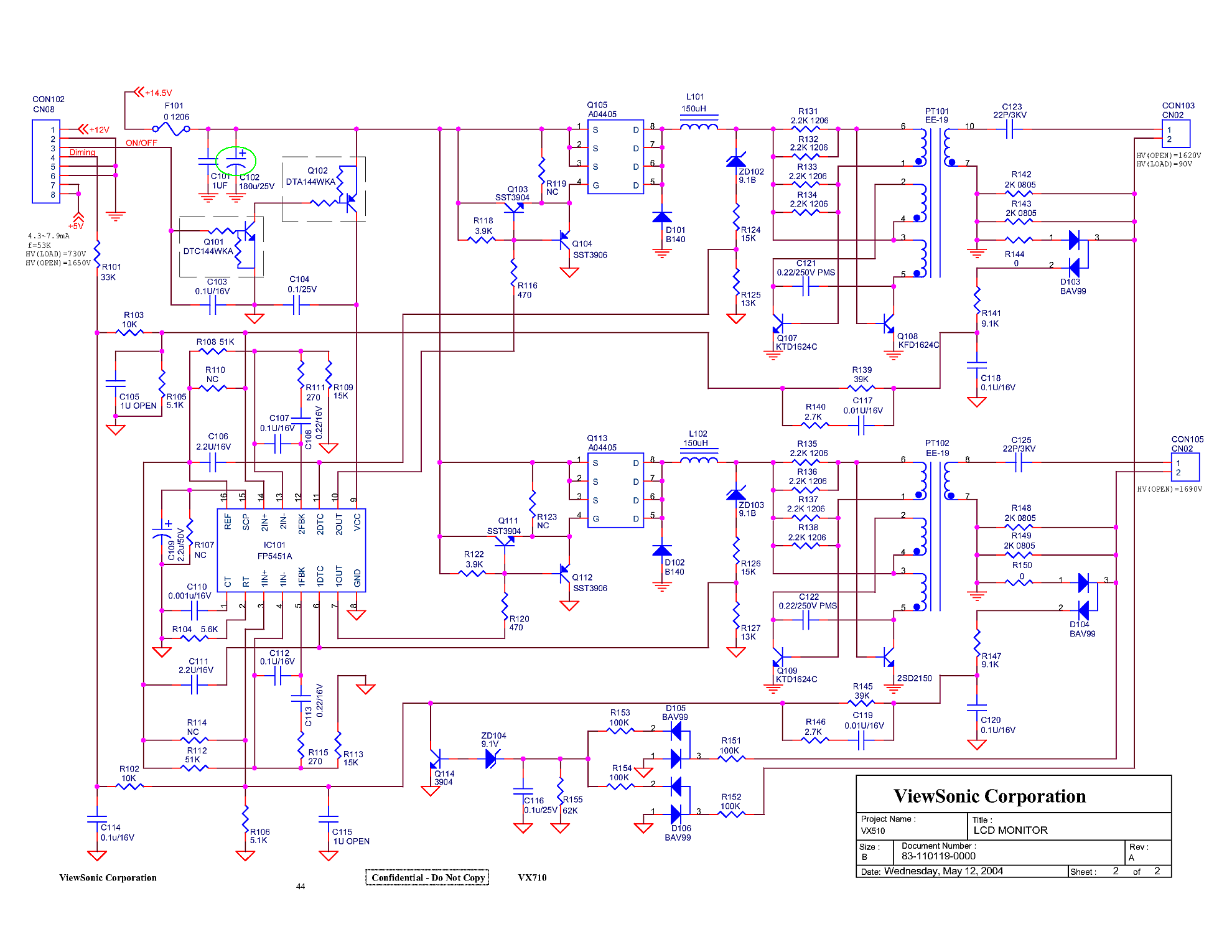The image size is (1232, 952).
Task: Click the +12V supply label
Action: [x=99, y=130]
